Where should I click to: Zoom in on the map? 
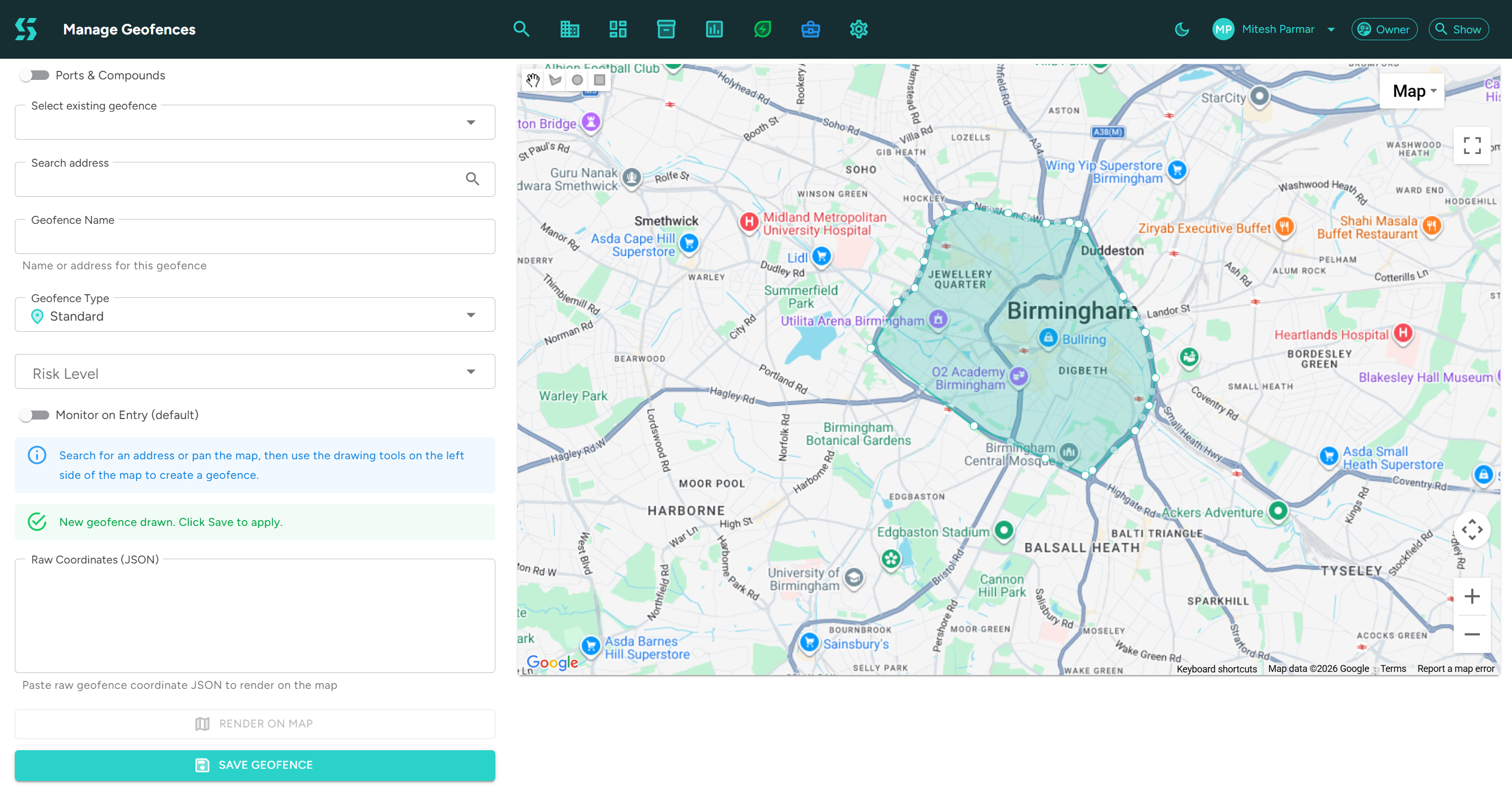pos(1471,596)
